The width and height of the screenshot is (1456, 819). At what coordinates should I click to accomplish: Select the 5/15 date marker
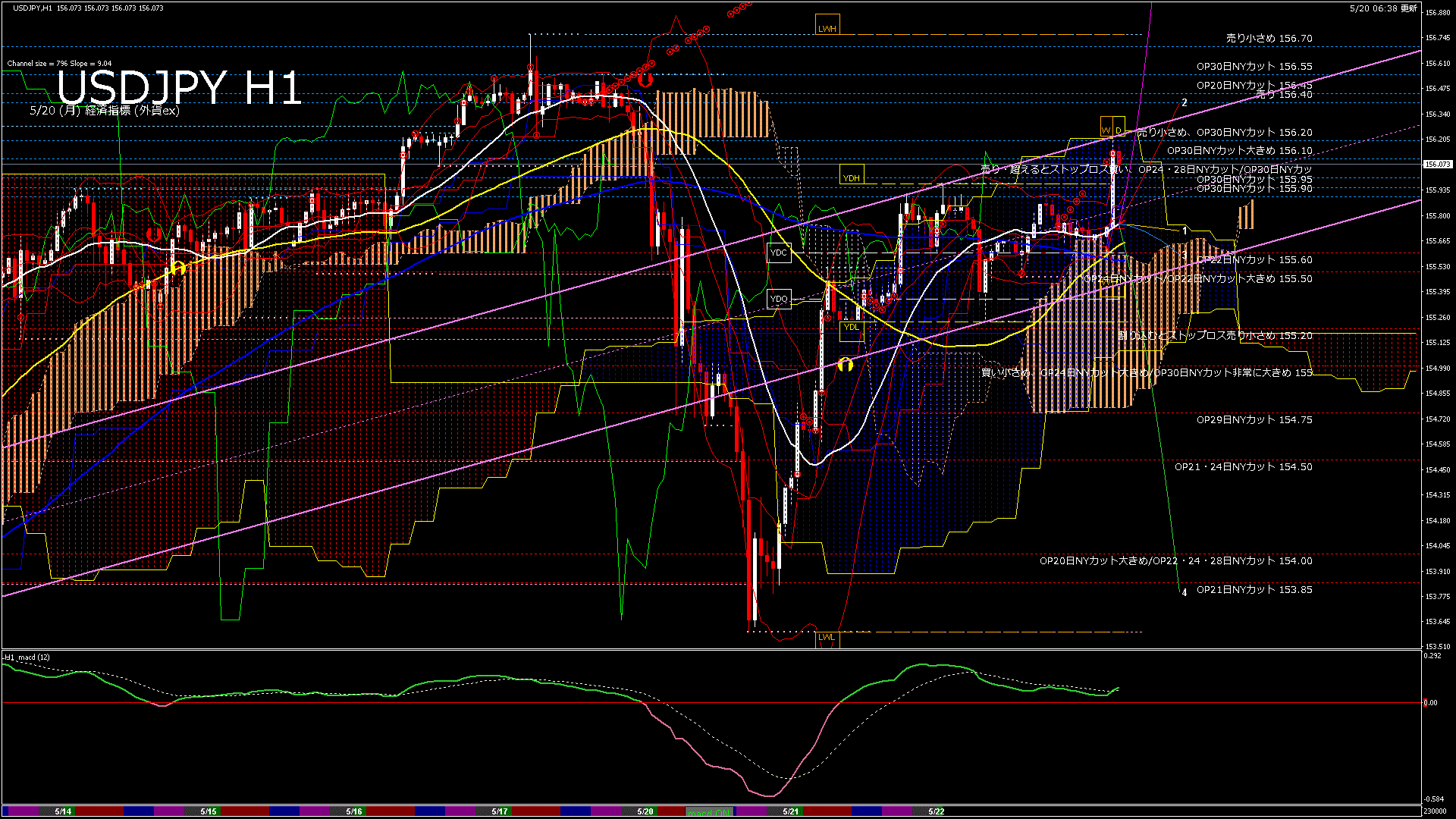click(x=209, y=811)
